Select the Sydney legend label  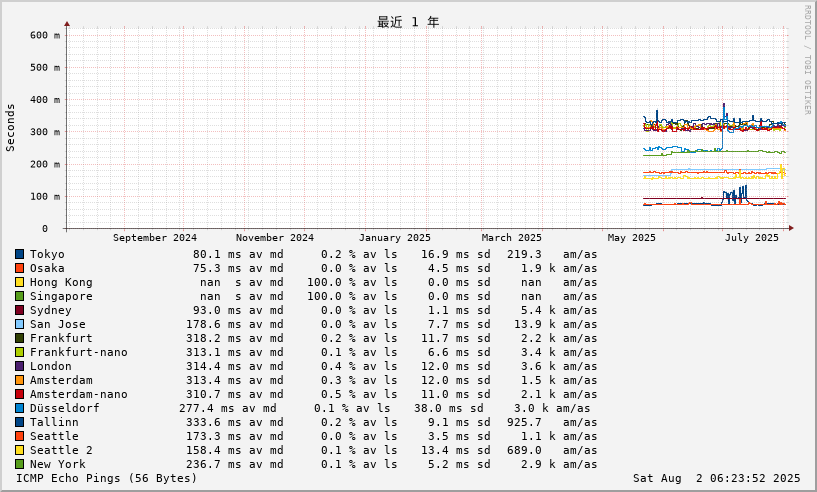point(51,311)
